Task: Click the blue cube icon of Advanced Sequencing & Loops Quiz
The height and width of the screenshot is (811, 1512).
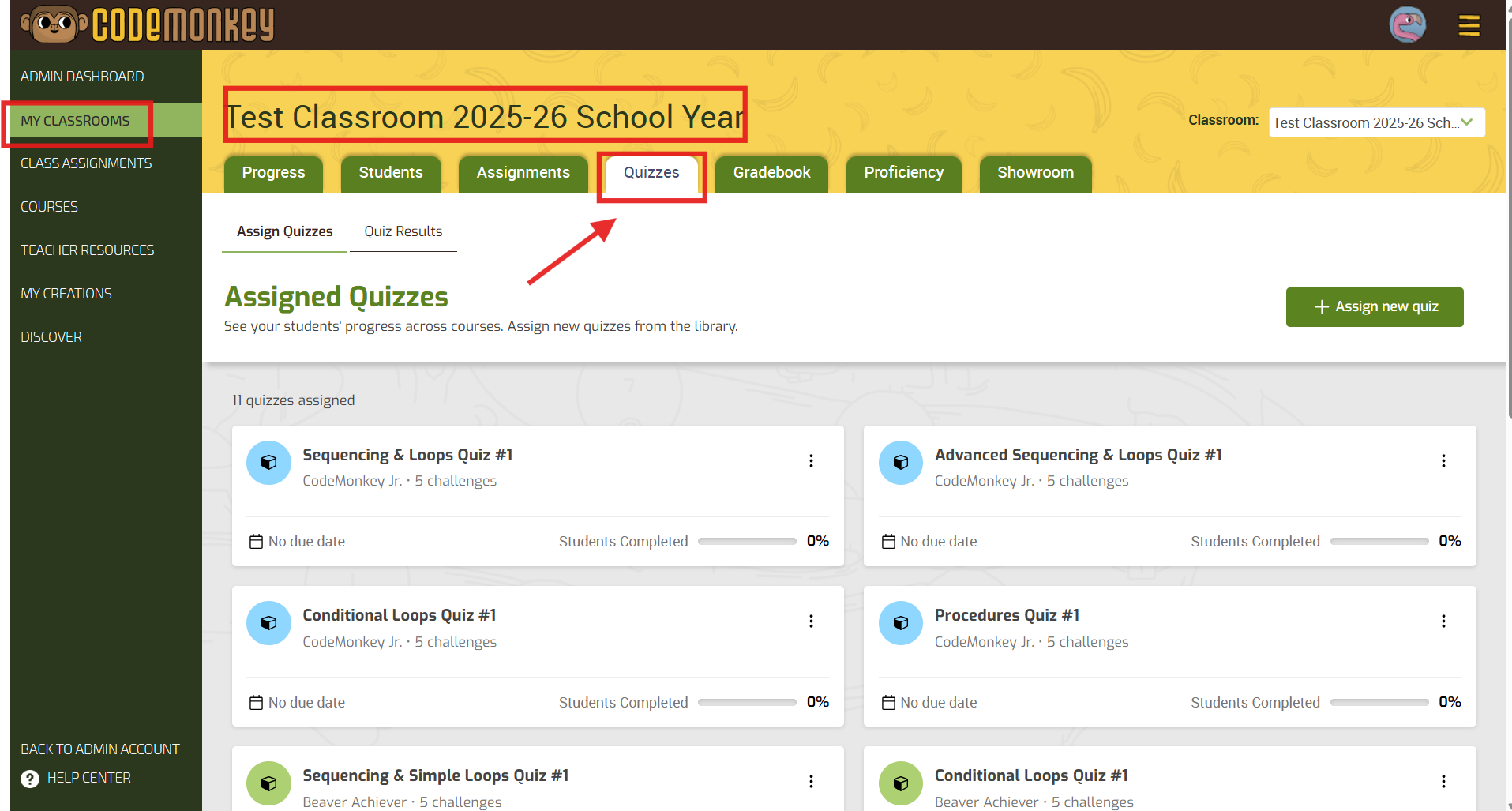Action: pos(901,463)
